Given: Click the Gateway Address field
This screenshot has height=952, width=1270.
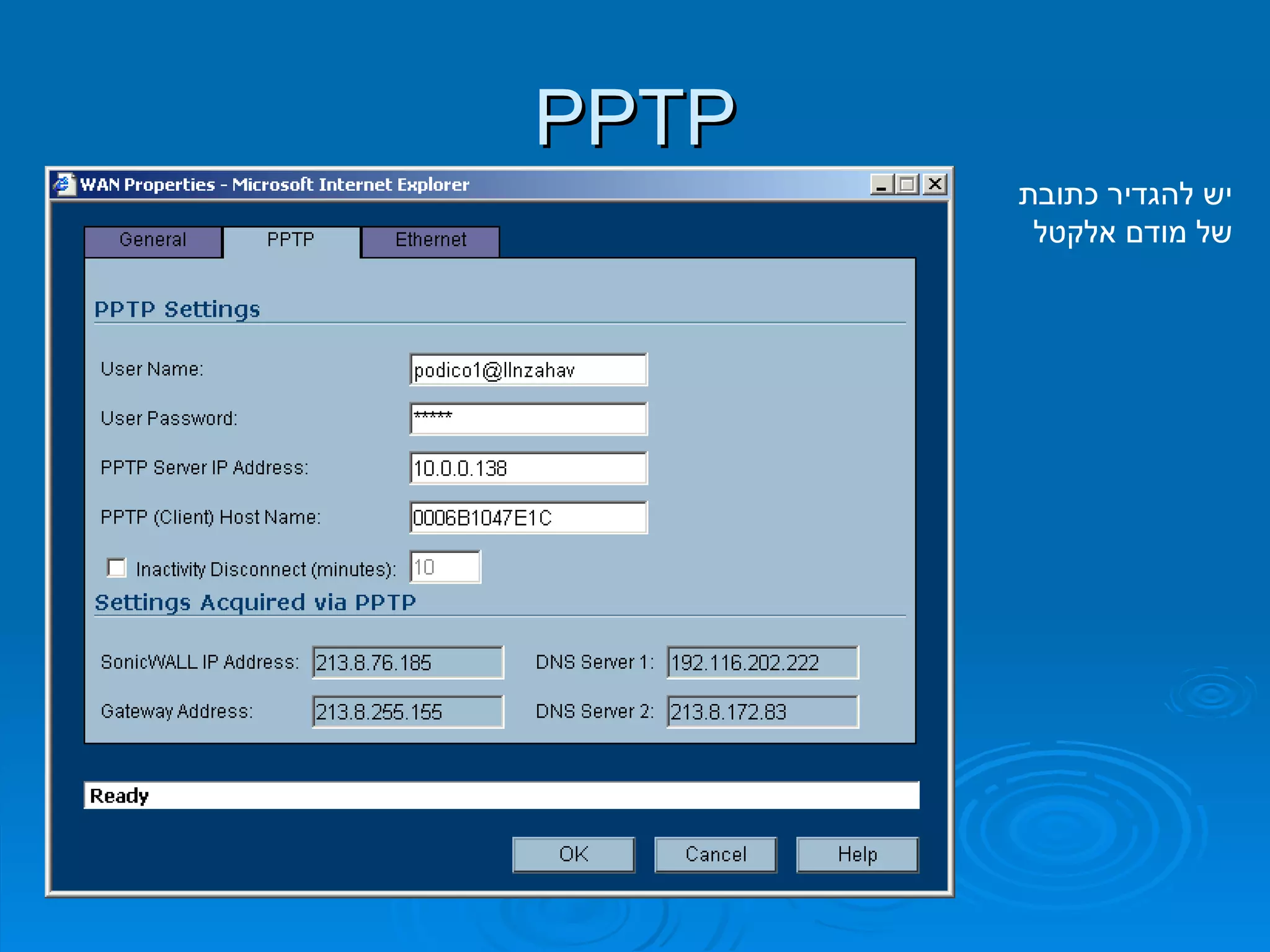Looking at the screenshot, I should (x=408, y=712).
